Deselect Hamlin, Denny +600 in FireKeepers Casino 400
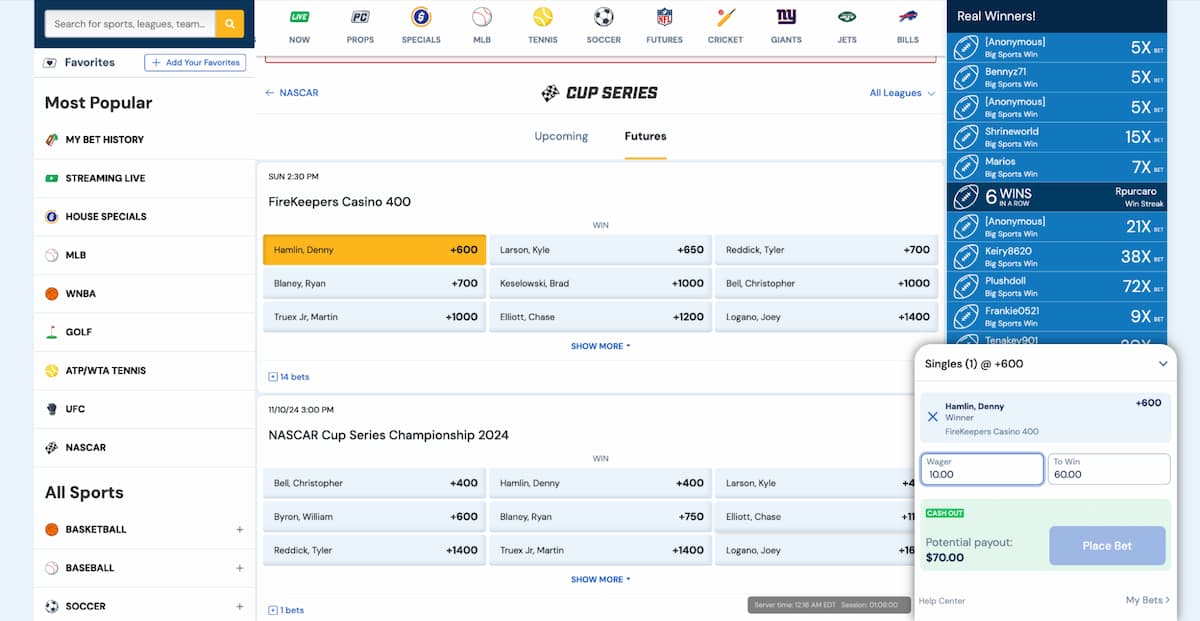 [374, 250]
